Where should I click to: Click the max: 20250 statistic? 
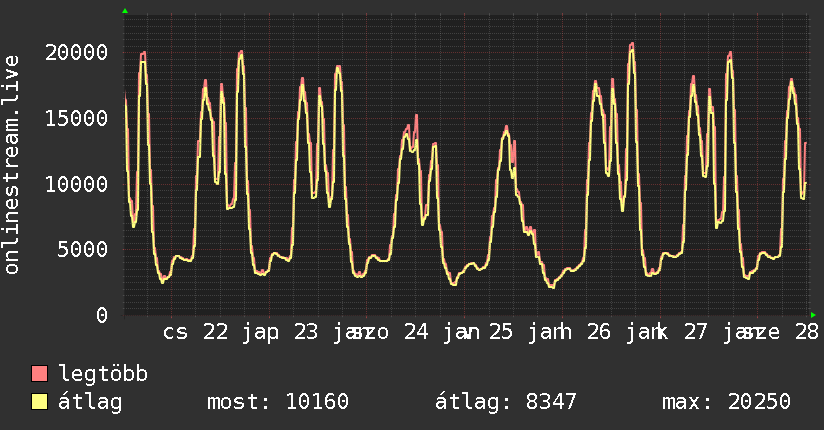(726, 402)
